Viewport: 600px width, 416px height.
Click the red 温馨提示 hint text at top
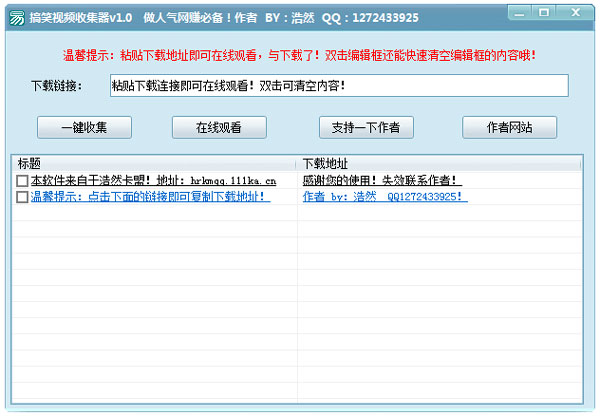coord(299,55)
